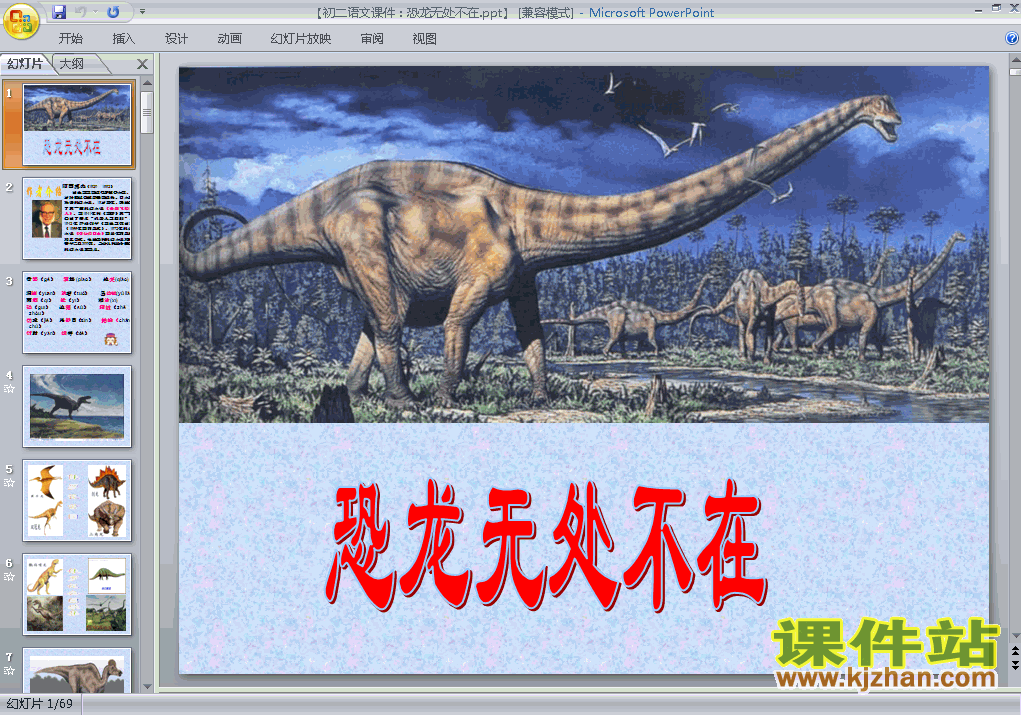The height and width of the screenshot is (715, 1021).
Task: Select slide 4 thumbnail with T-rex
Action: [x=77, y=406]
